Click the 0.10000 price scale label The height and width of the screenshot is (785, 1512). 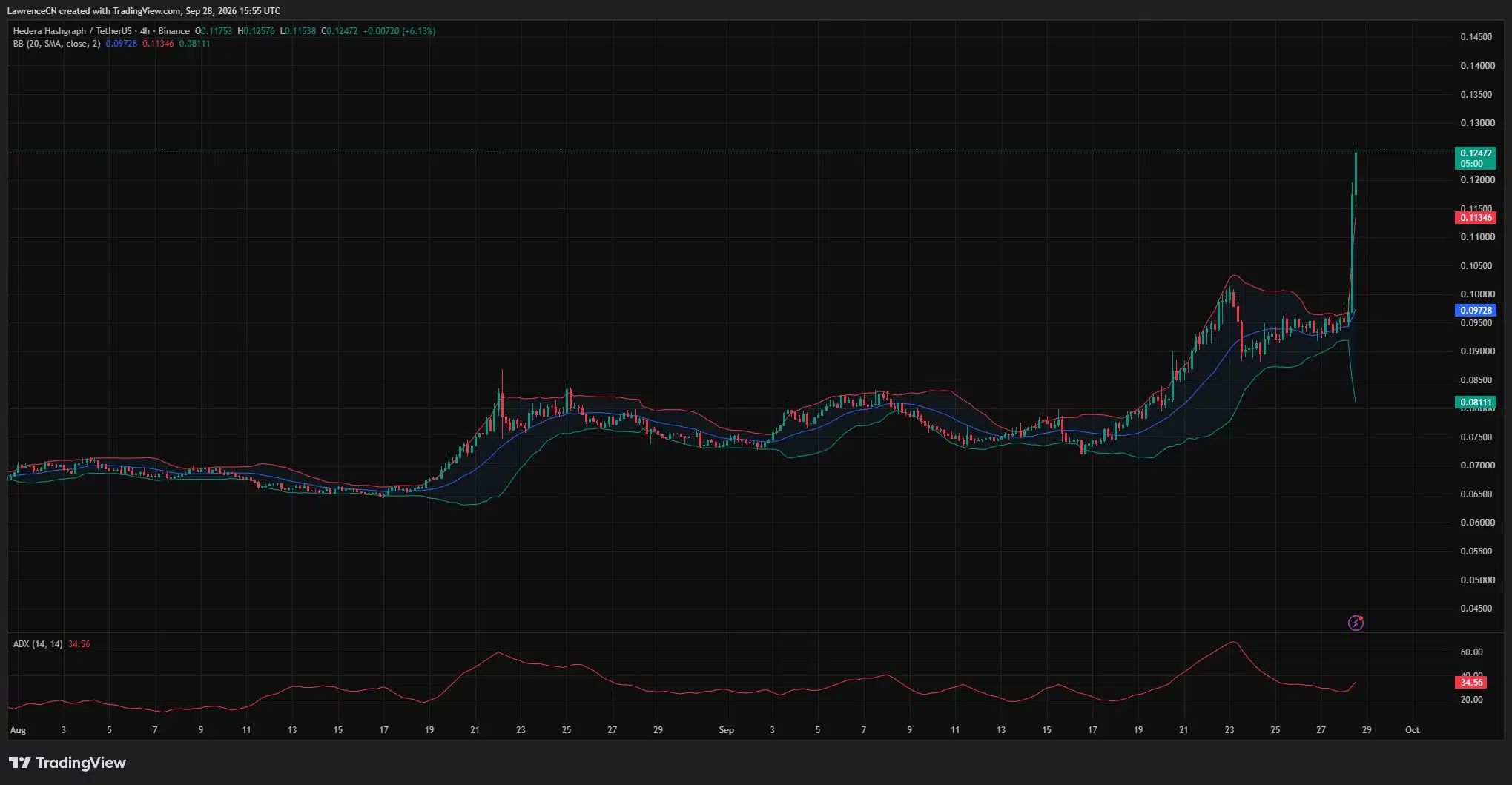(1477, 294)
